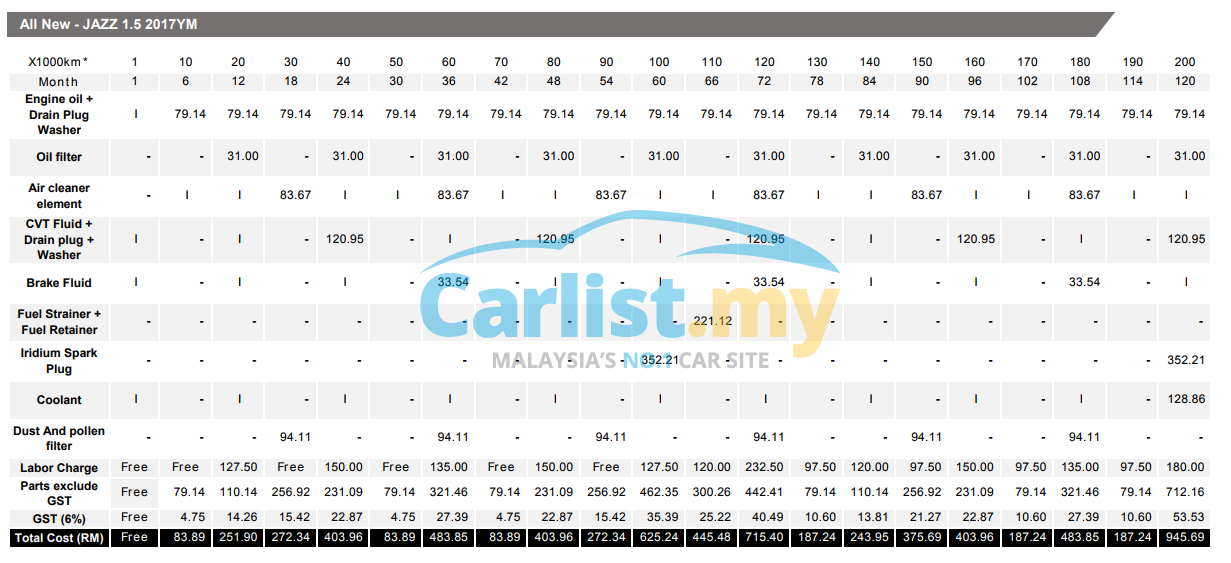Select the 625.24 total cost cell
The width and height of the screenshot is (1231, 563).
(660, 537)
